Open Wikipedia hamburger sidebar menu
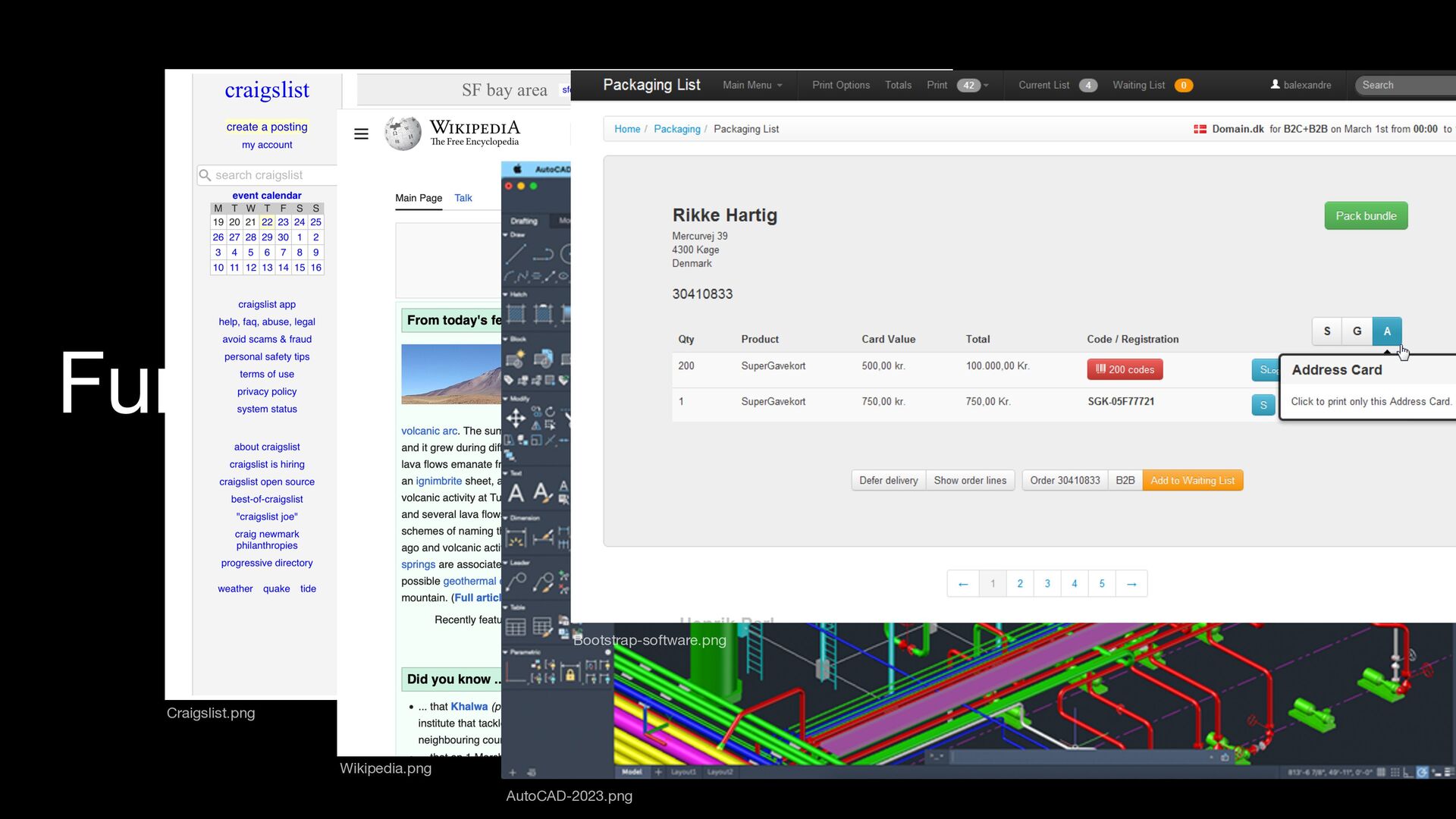The image size is (1456, 819). click(361, 134)
